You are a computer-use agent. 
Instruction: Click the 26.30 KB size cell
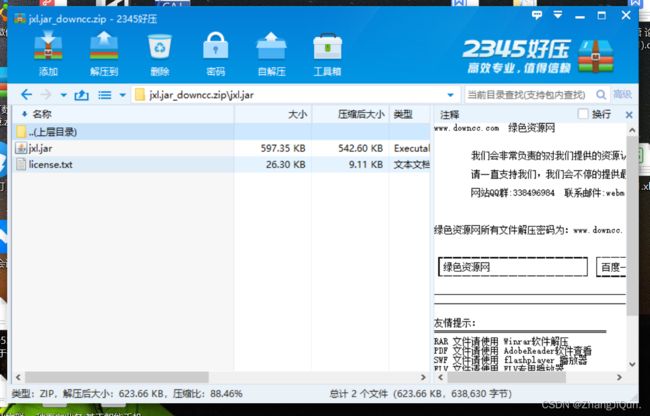click(286, 164)
